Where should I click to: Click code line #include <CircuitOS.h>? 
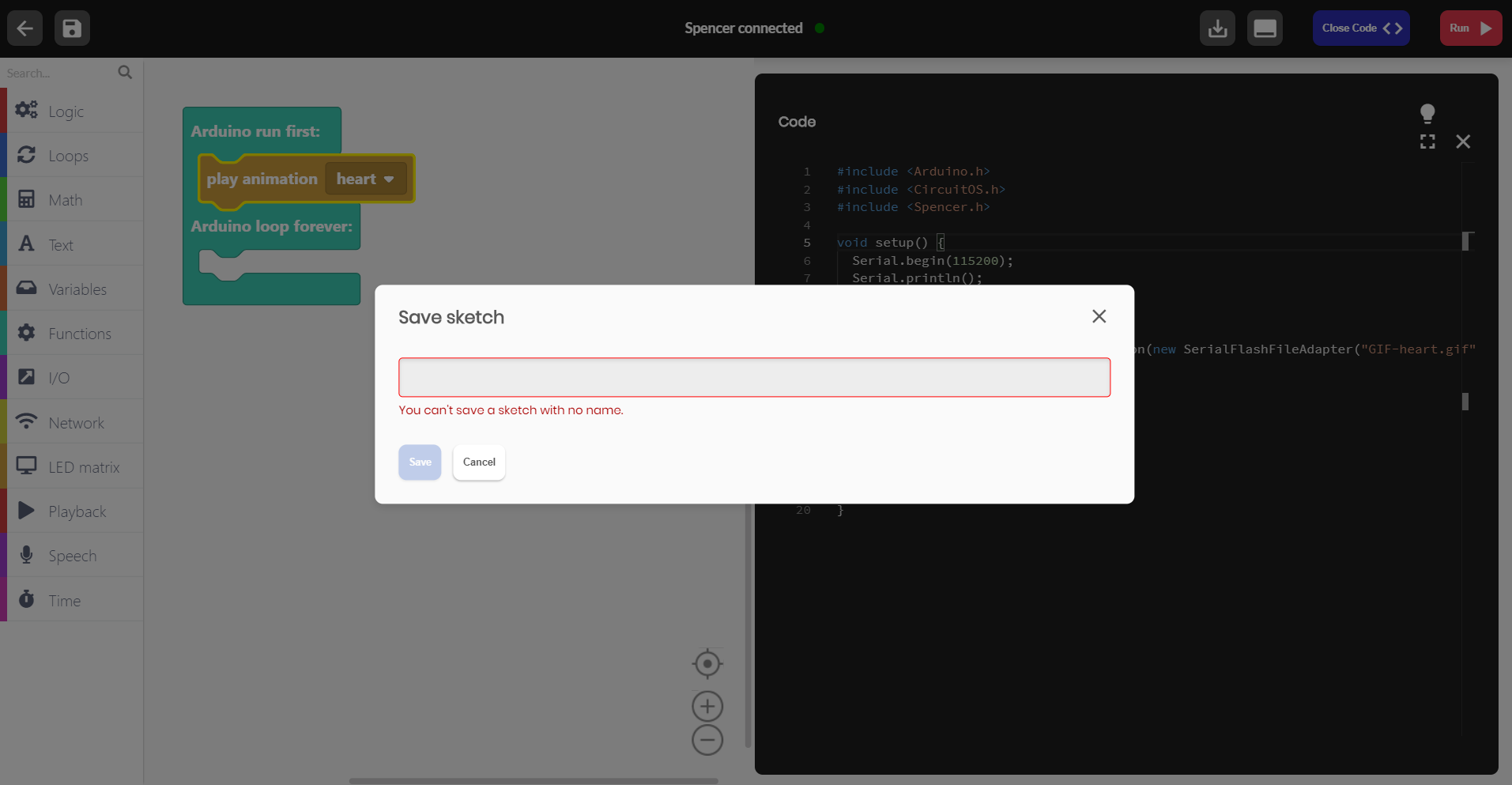click(x=922, y=190)
